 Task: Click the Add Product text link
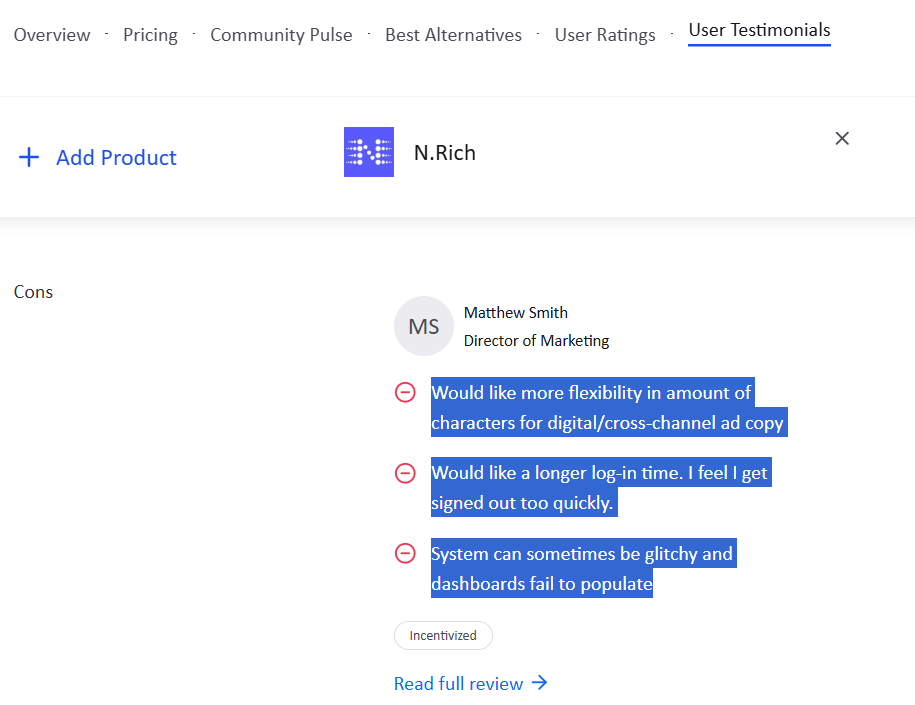(116, 157)
